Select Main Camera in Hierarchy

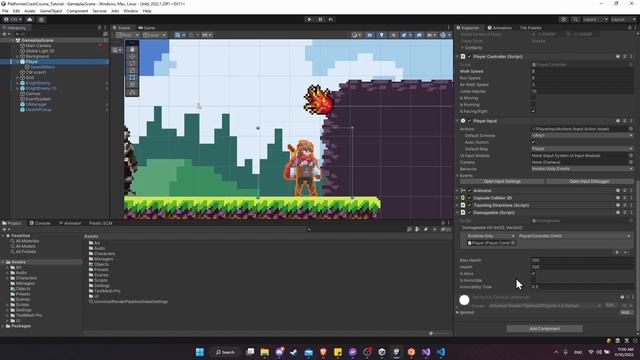pyautogui.click(x=38, y=46)
